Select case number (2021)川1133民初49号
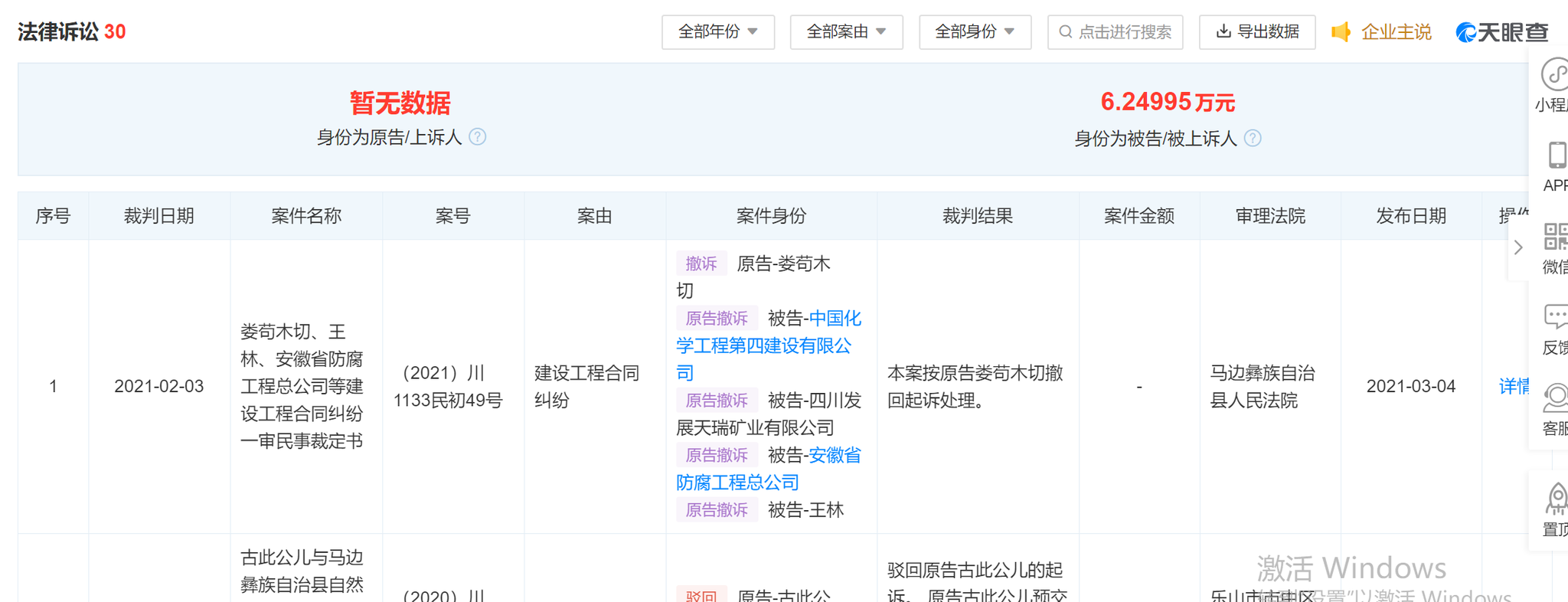 pyautogui.click(x=449, y=387)
